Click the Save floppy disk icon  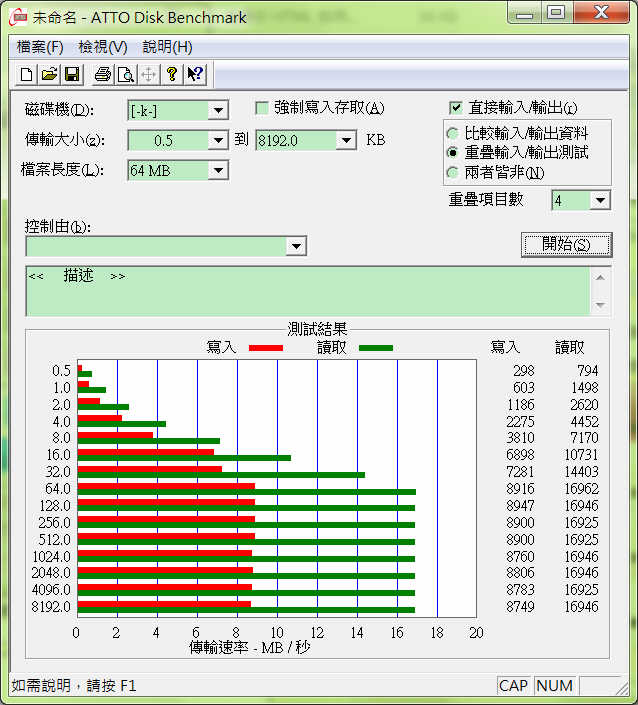pos(72,74)
